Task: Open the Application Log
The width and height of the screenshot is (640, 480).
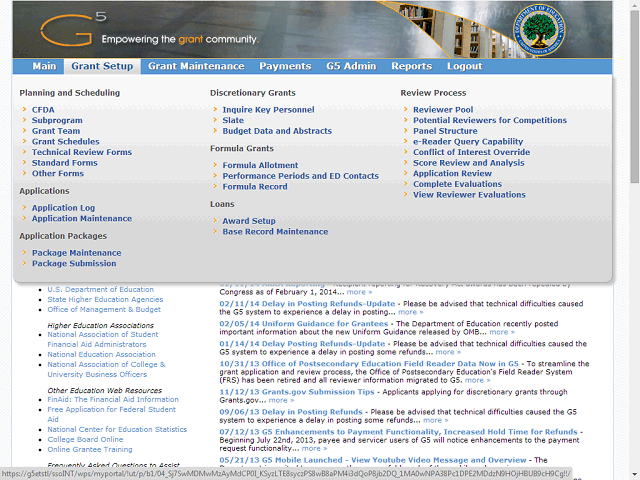Action: [63, 208]
